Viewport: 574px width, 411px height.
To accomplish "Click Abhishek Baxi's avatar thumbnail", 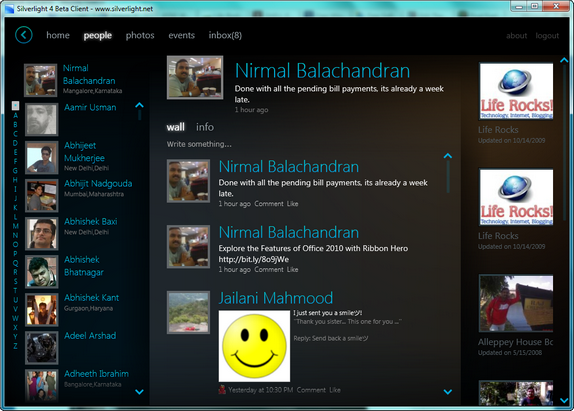I will coord(42,234).
